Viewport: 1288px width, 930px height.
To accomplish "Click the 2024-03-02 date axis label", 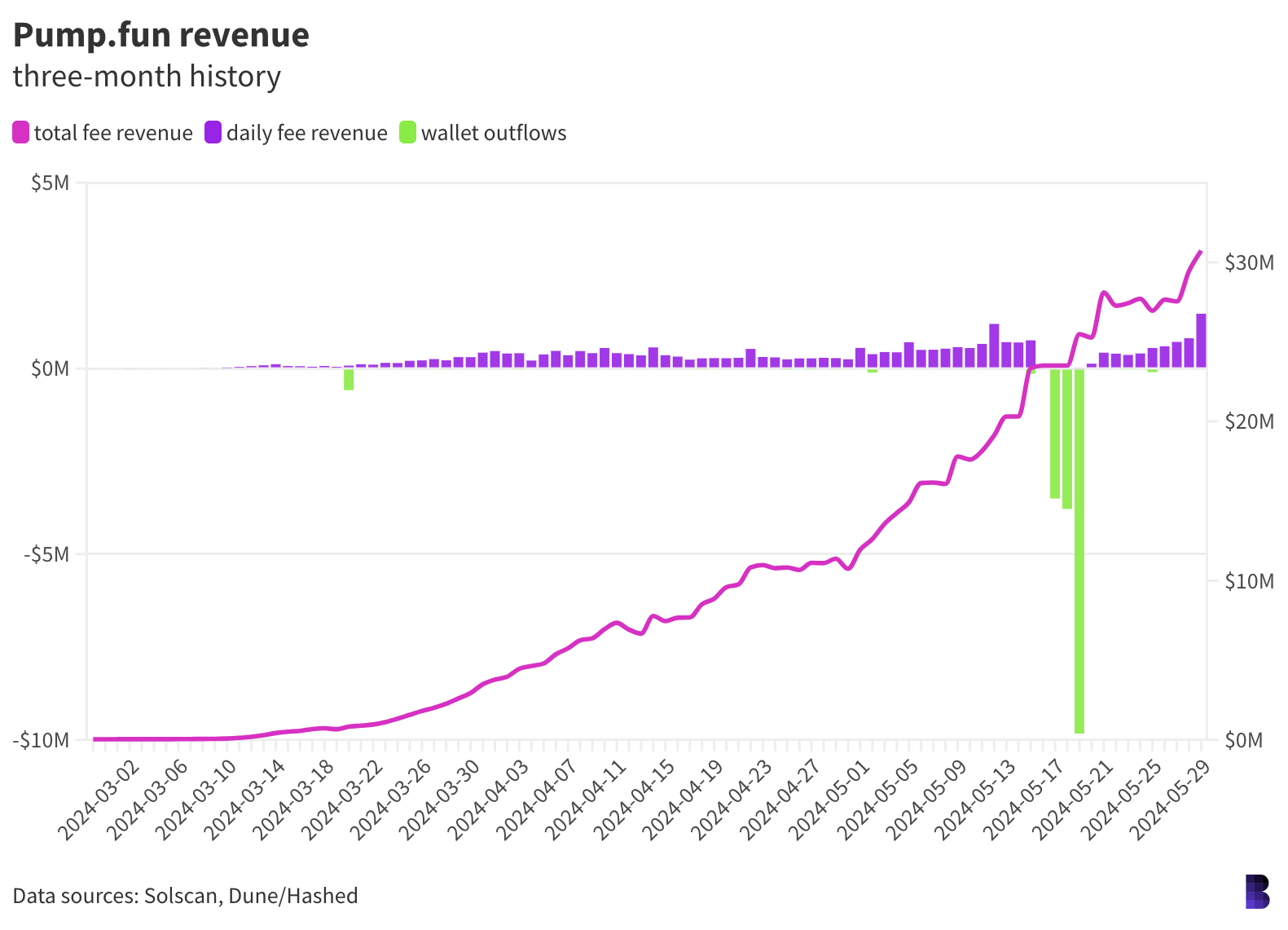I will [99, 800].
